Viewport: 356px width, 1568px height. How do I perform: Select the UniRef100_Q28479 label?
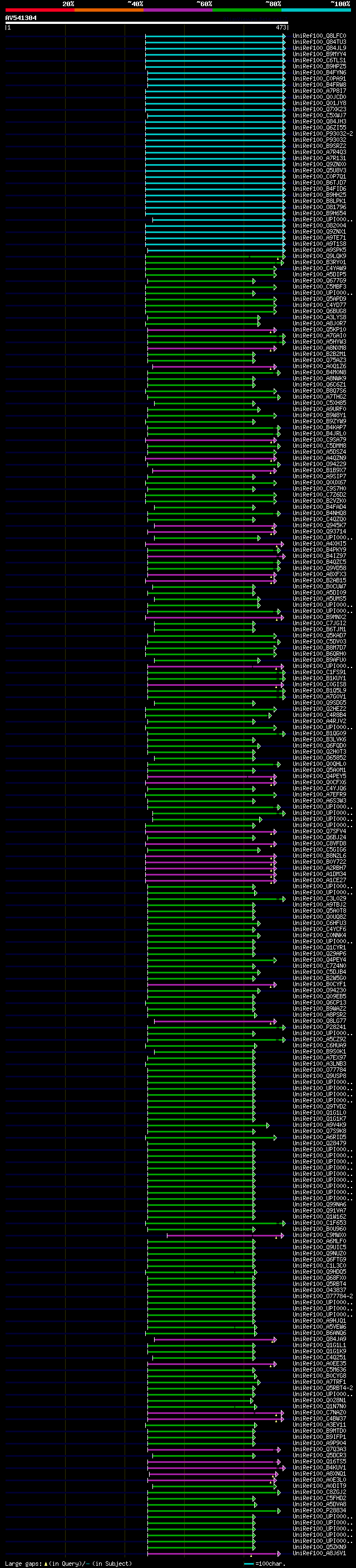point(319,1143)
